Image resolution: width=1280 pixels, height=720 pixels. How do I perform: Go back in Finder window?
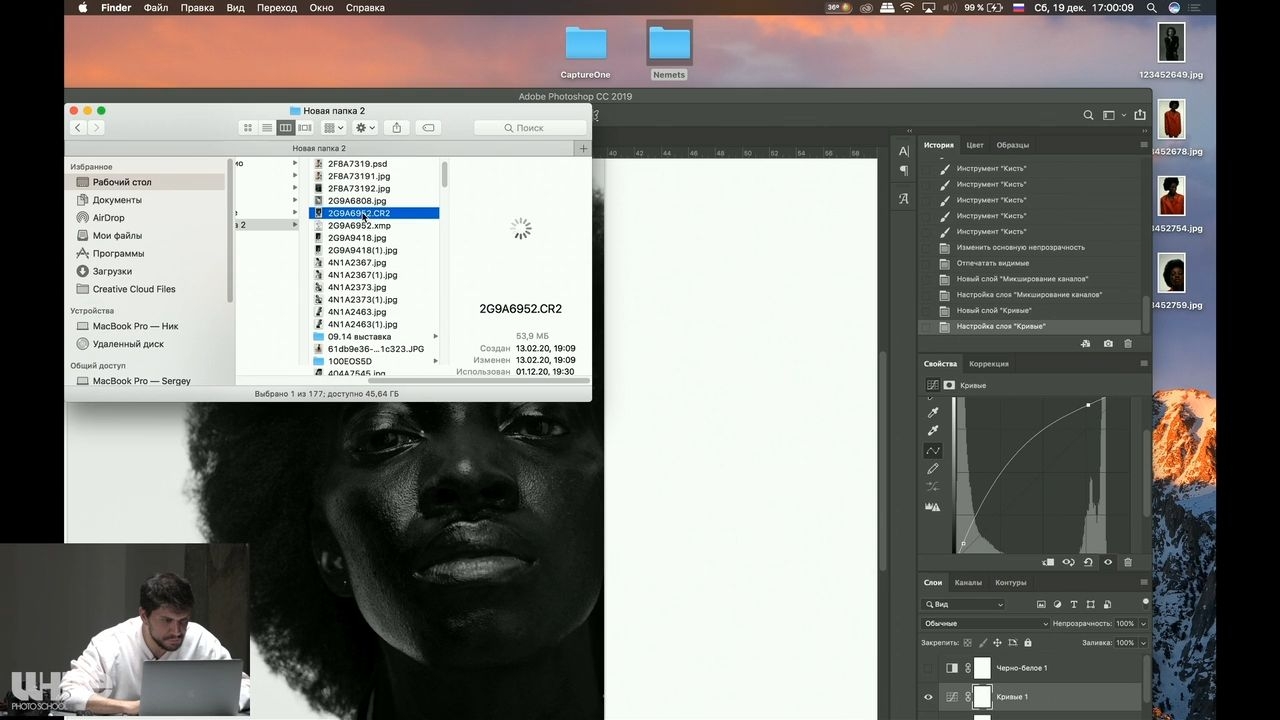78,128
